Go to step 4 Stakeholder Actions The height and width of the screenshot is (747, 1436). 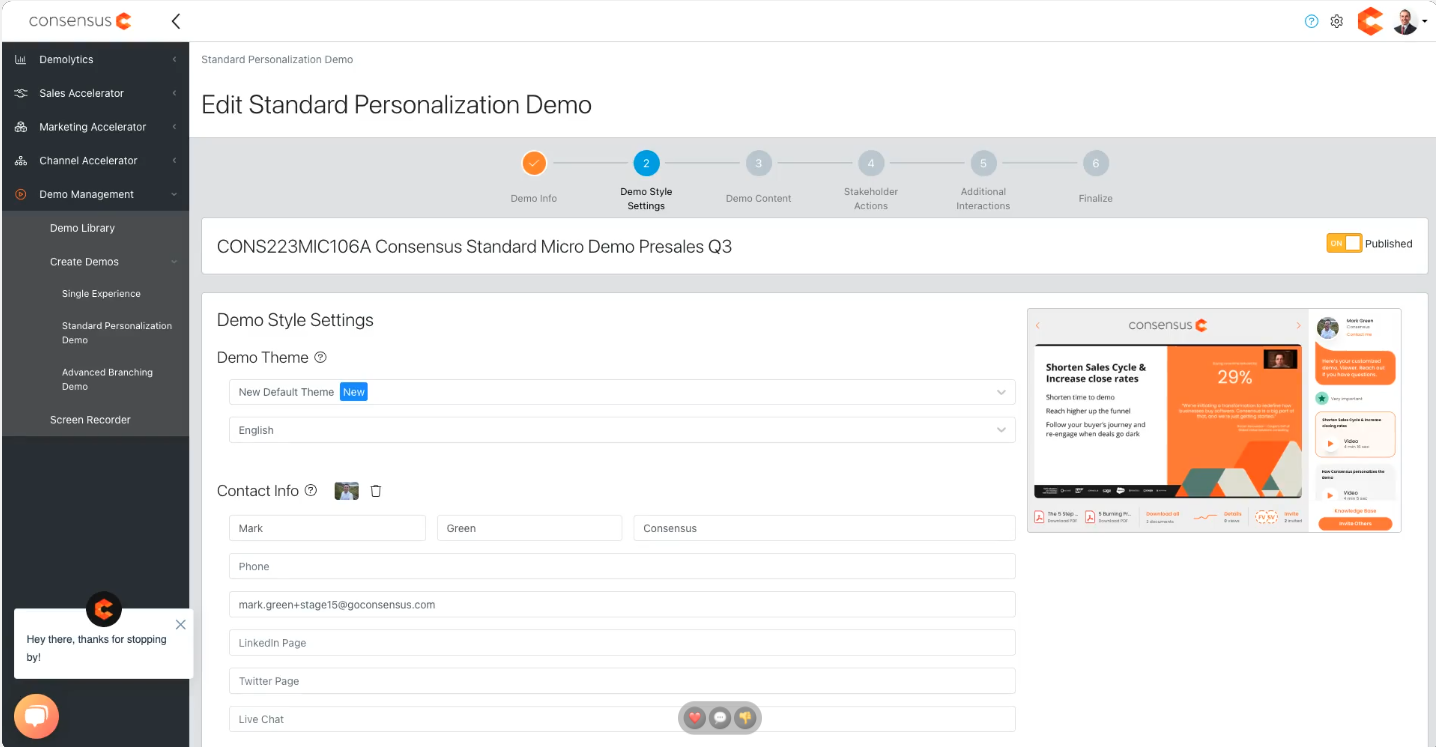[871, 163]
